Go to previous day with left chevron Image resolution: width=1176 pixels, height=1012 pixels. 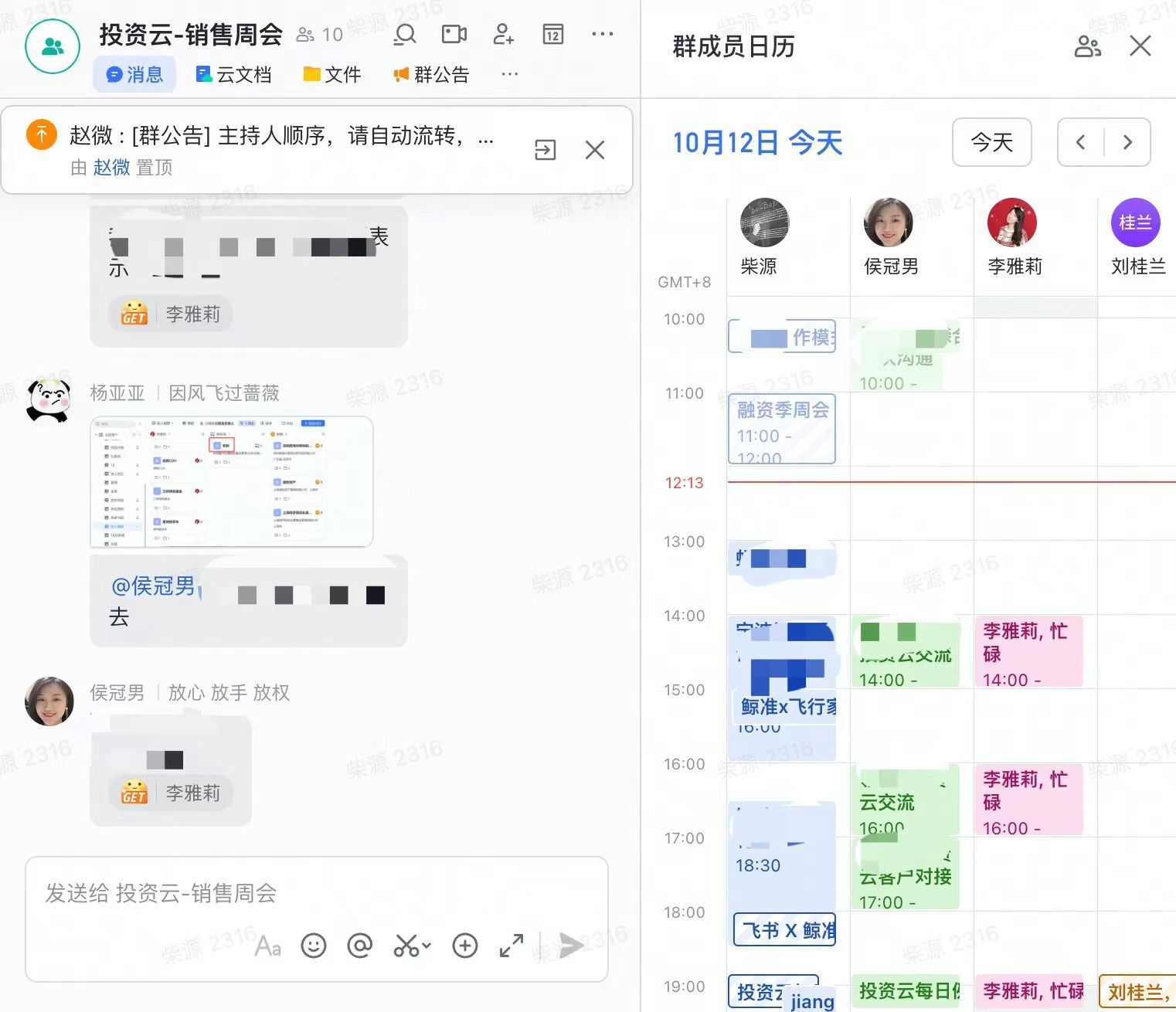coord(1081,143)
